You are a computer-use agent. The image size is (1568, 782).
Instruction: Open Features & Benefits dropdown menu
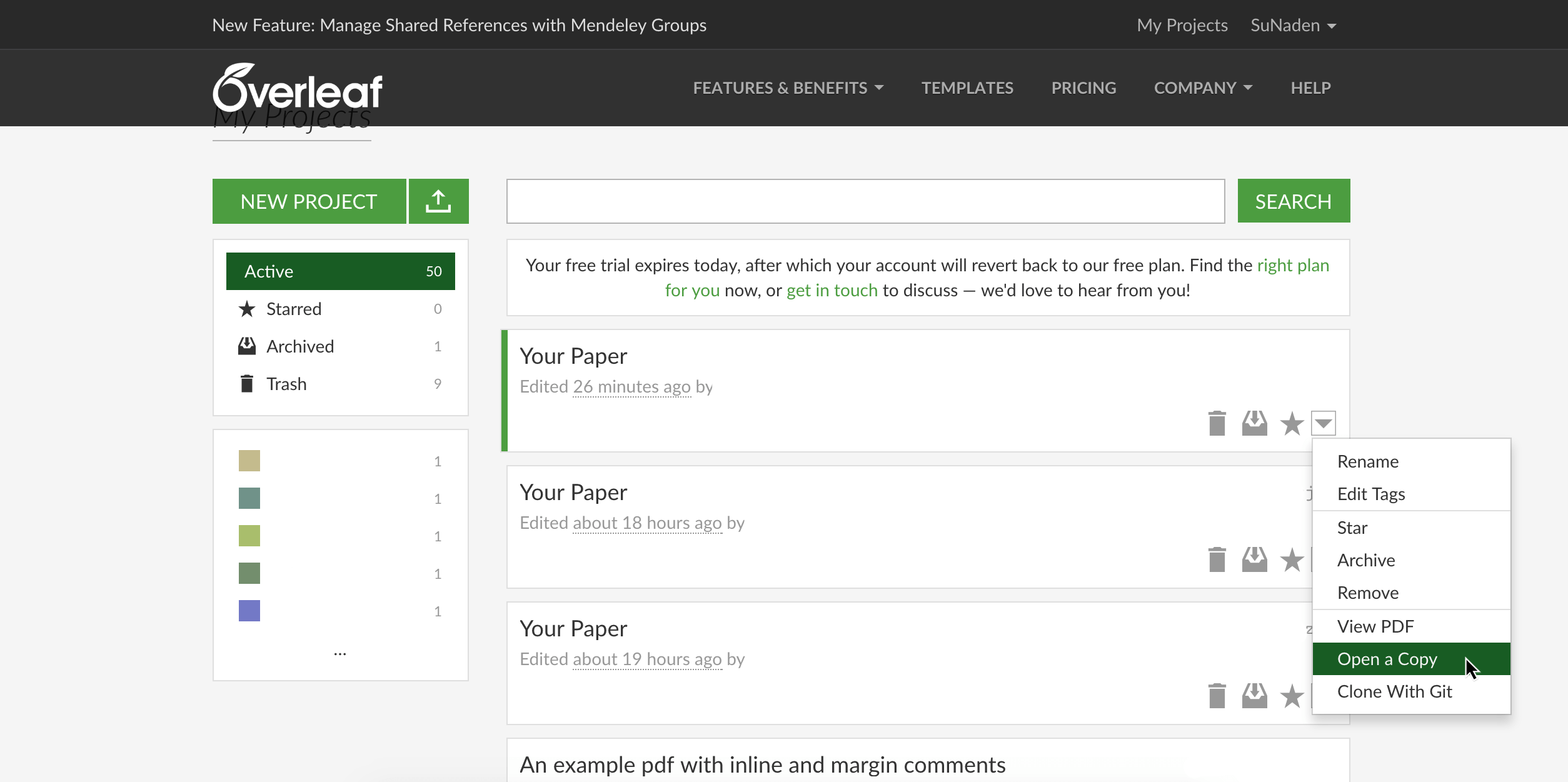(x=788, y=88)
